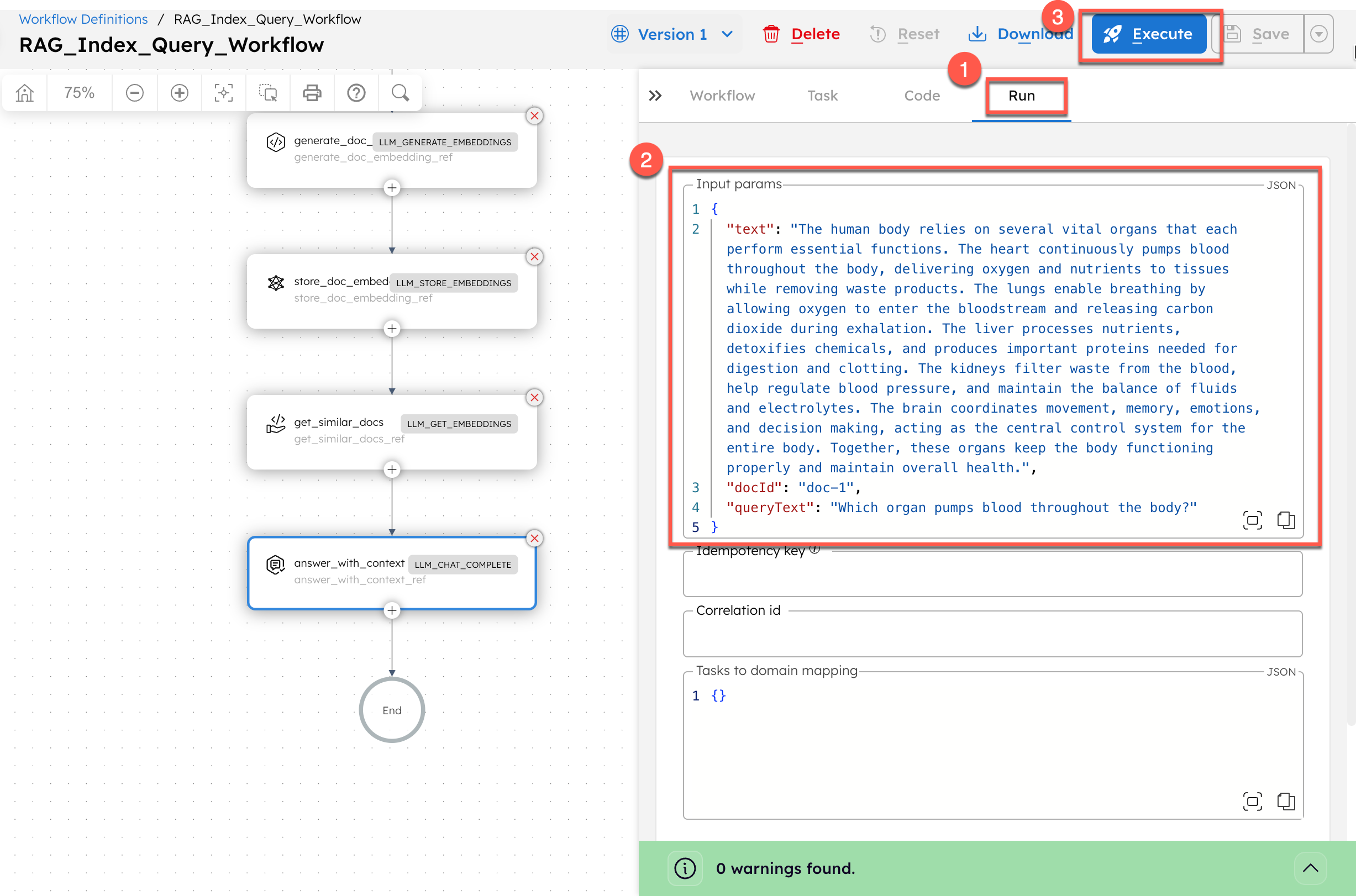Fit the workflow to screen with focus icon

[x=223, y=92]
